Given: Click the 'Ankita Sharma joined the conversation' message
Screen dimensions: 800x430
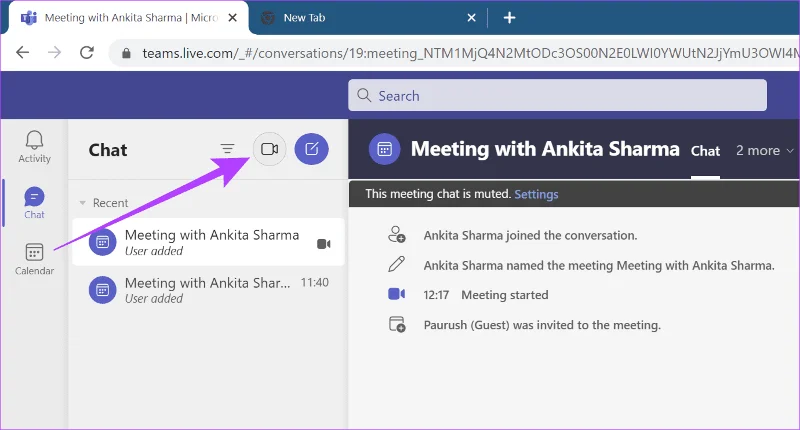Looking at the screenshot, I should 530,235.
